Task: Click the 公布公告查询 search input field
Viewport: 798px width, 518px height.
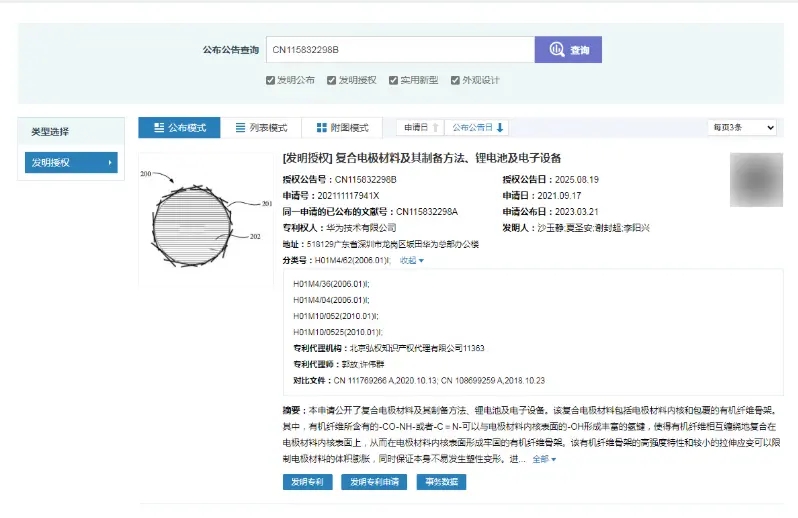Action: (400, 49)
